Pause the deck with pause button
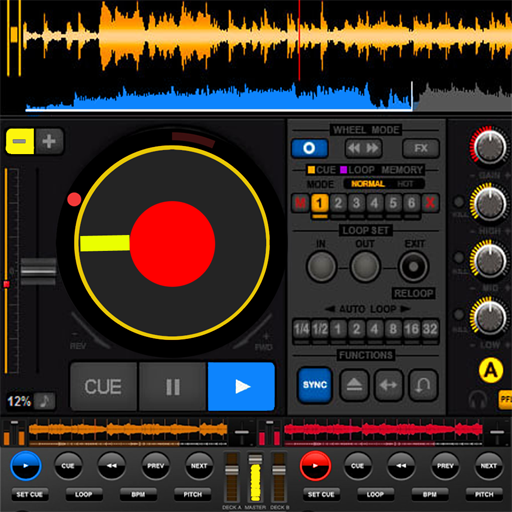Image resolution: width=512 pixels, height=512 pixels. (173, 387)
